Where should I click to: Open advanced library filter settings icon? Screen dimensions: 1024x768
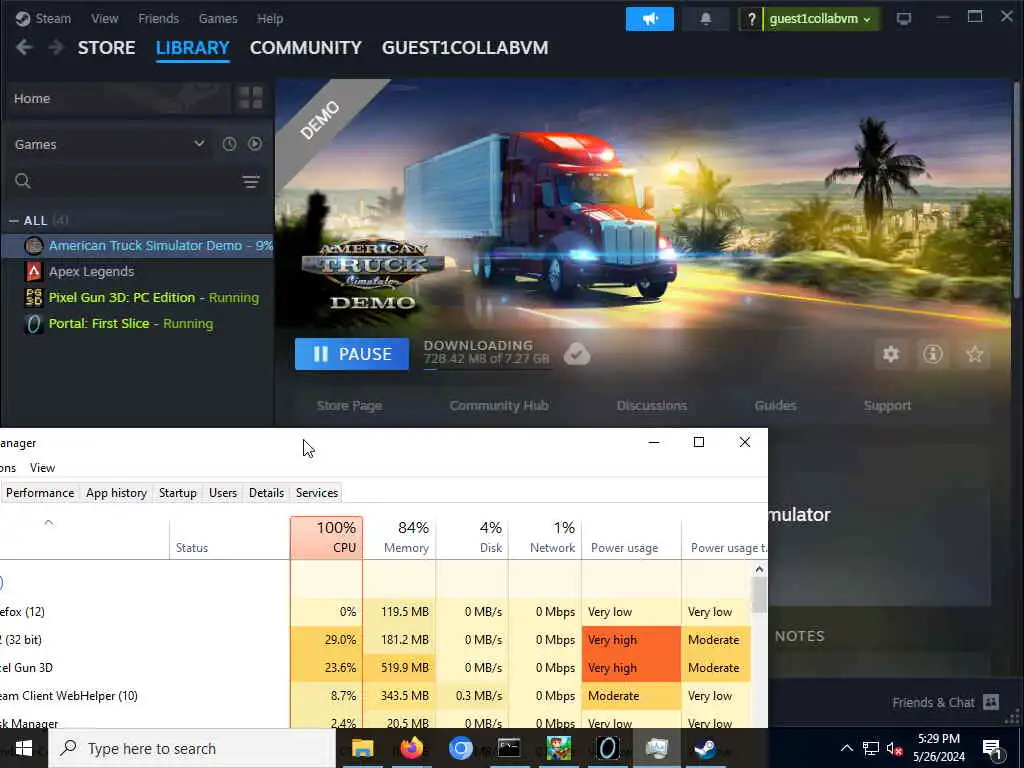pos(251,182)
